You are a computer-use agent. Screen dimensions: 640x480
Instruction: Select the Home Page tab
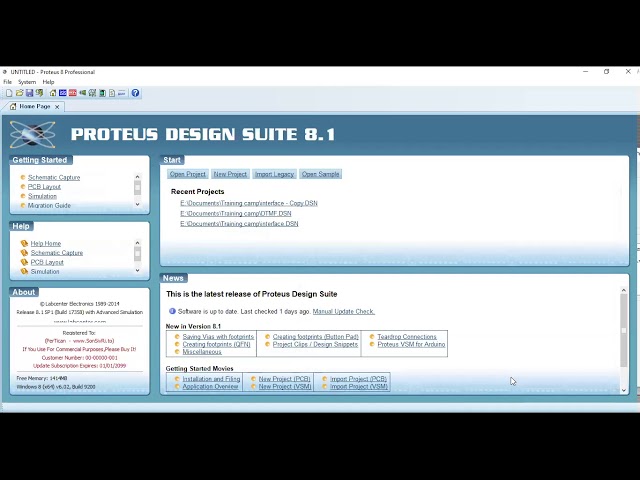(35, 107)
